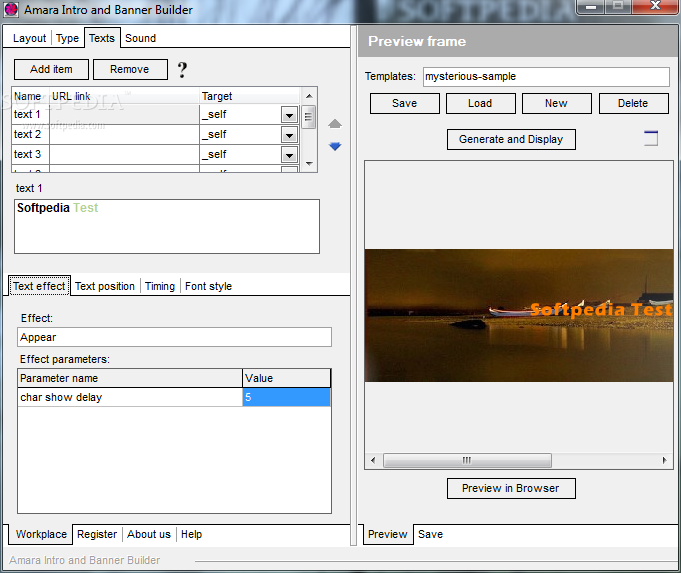Click text list scrollbar up arrow
The width and height of the screenshot is (681, 573).
(309, 96)
